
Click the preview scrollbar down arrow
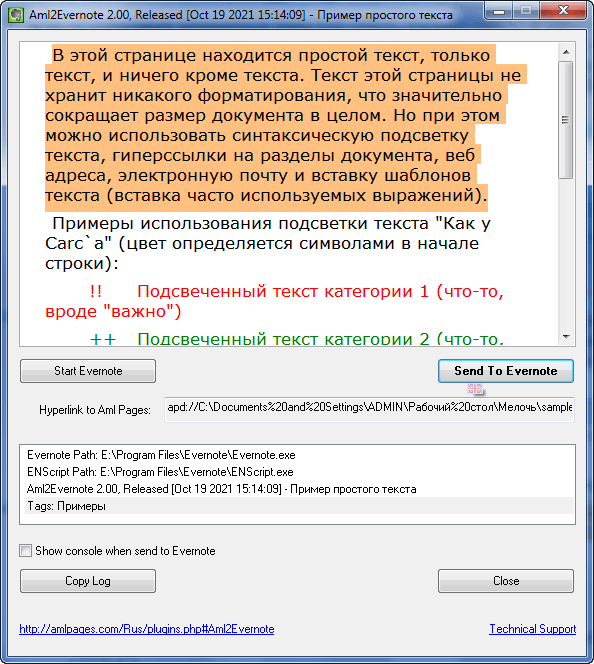(x=566, y=337)
